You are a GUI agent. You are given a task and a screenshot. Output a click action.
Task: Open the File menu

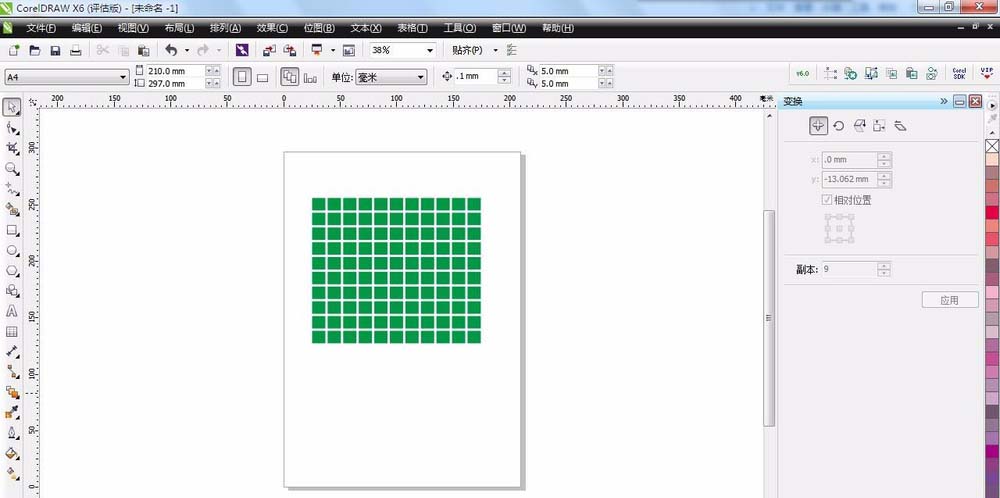tap(41, 28)
